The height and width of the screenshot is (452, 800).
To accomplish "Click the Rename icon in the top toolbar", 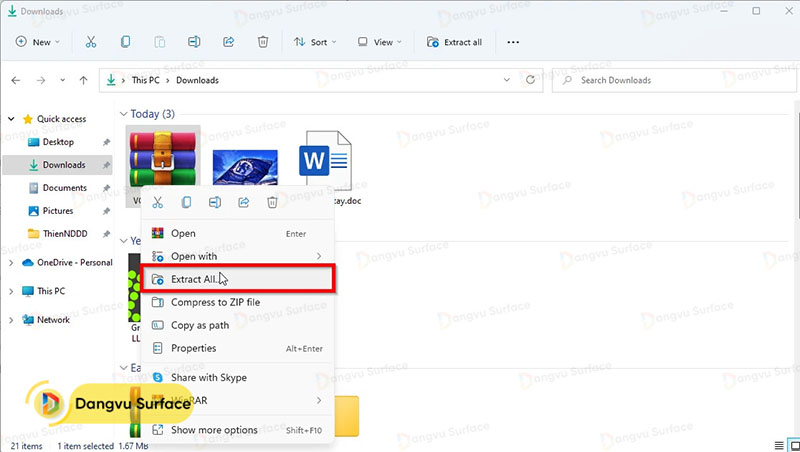I will click(x=194, y=42).
